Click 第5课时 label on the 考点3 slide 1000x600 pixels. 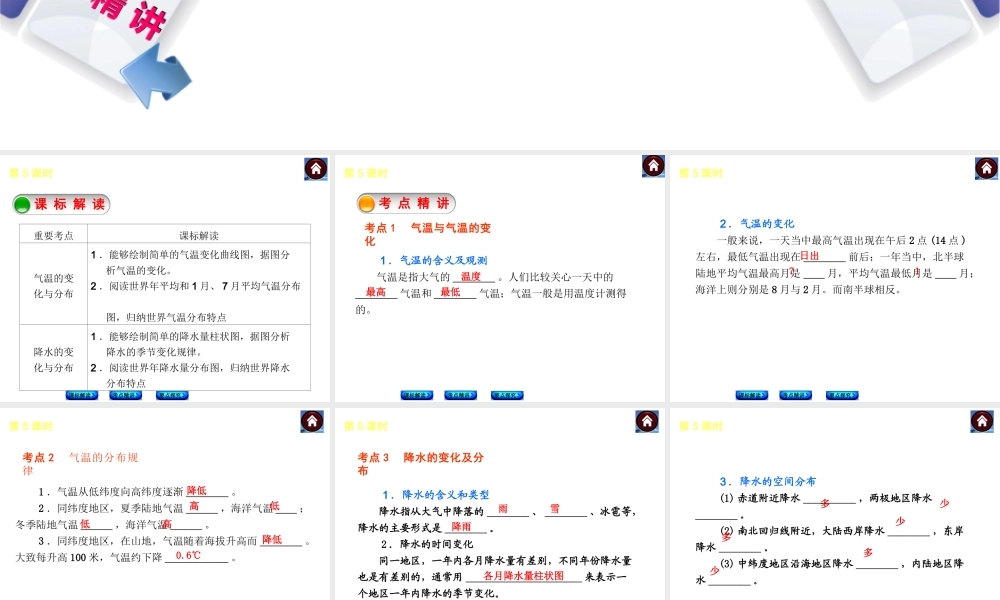[x=365, y=426]
